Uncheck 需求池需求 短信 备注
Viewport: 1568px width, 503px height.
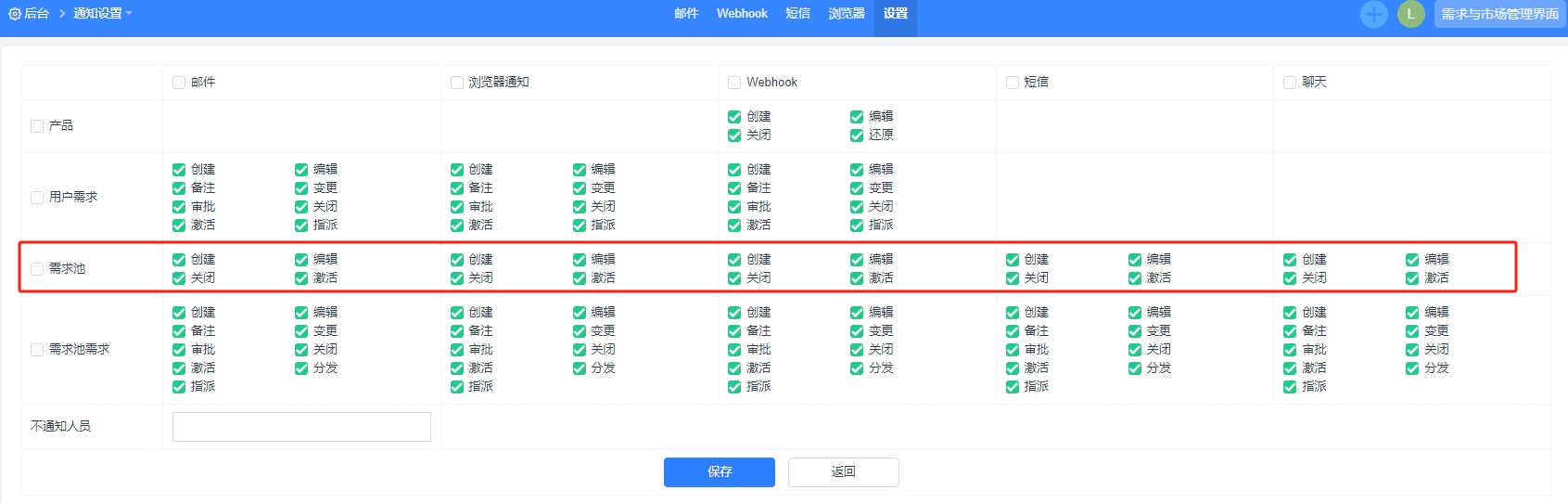pos(1013,331)
